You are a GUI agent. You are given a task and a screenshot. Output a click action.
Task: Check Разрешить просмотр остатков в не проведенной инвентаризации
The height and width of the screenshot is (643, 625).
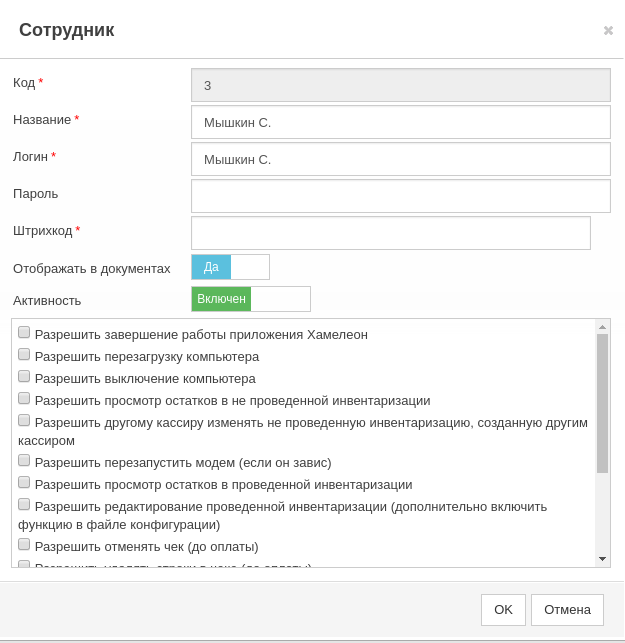pos(24,398)
